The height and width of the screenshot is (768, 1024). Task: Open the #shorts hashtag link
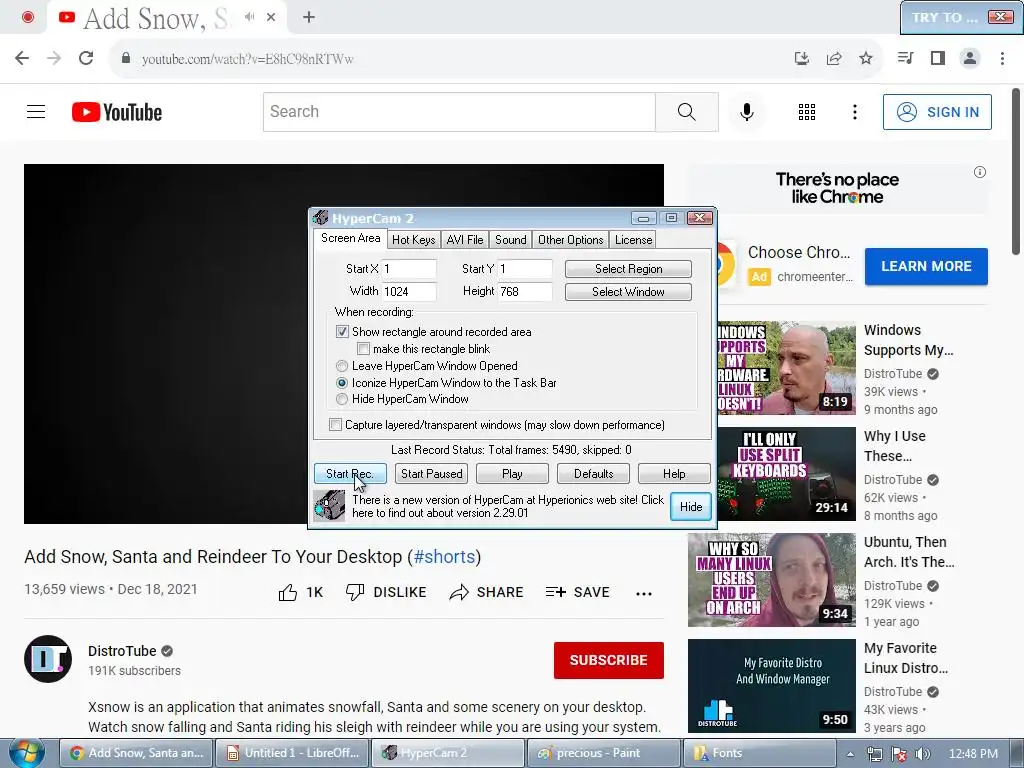tap(444, 556)
